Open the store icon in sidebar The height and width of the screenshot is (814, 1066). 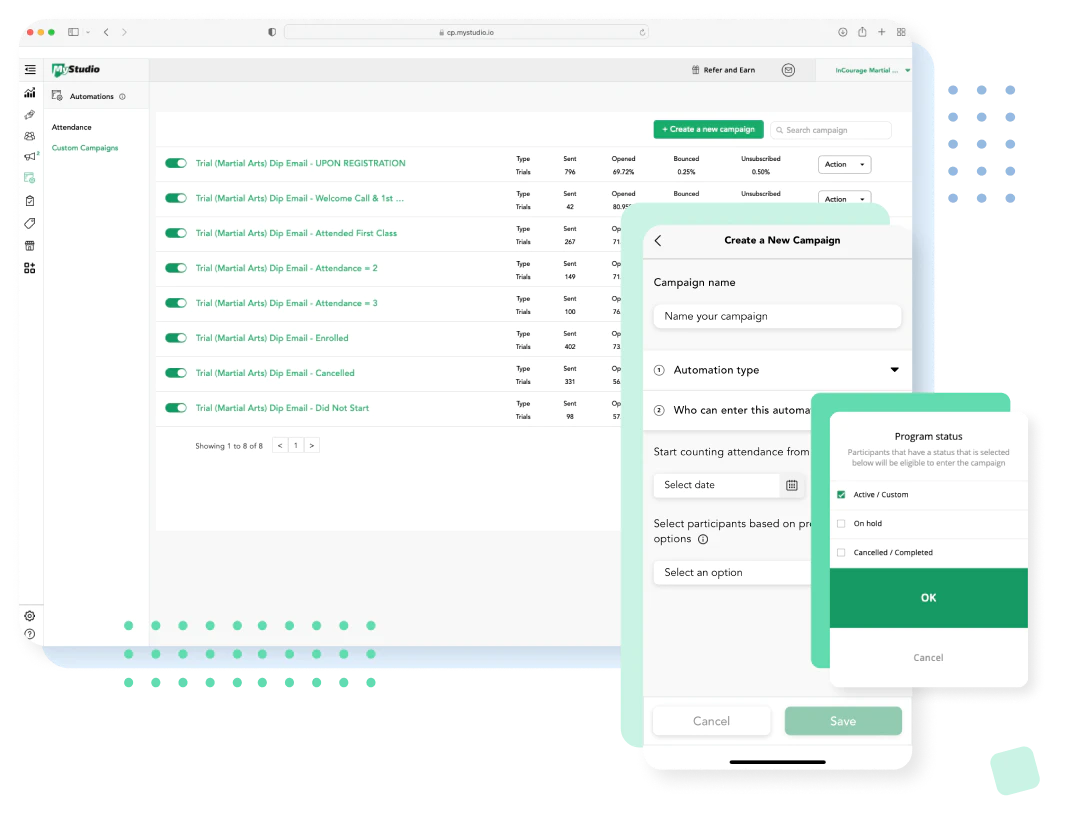30,245
